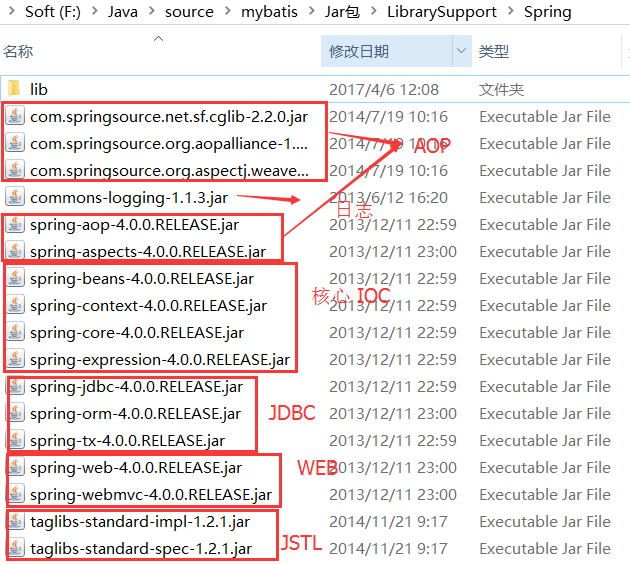The image size is (630, 564).
Task: Expand breadcrumb chevron after Jar包
Action: [374, 11]
